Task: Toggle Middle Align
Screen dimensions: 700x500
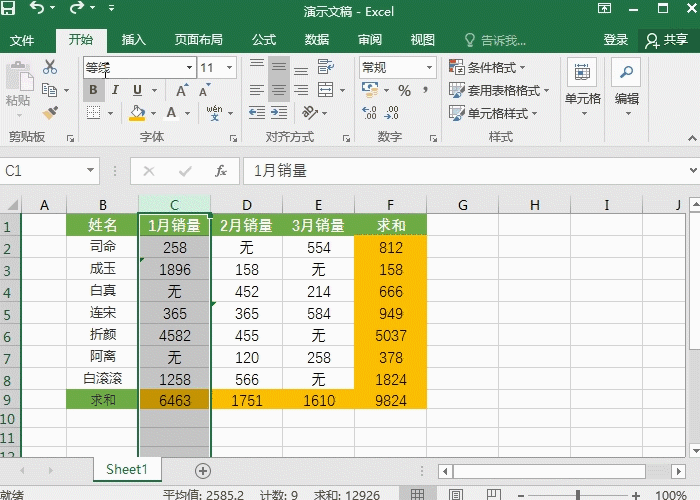Action: pyautogui.click(x=279, y=67)
